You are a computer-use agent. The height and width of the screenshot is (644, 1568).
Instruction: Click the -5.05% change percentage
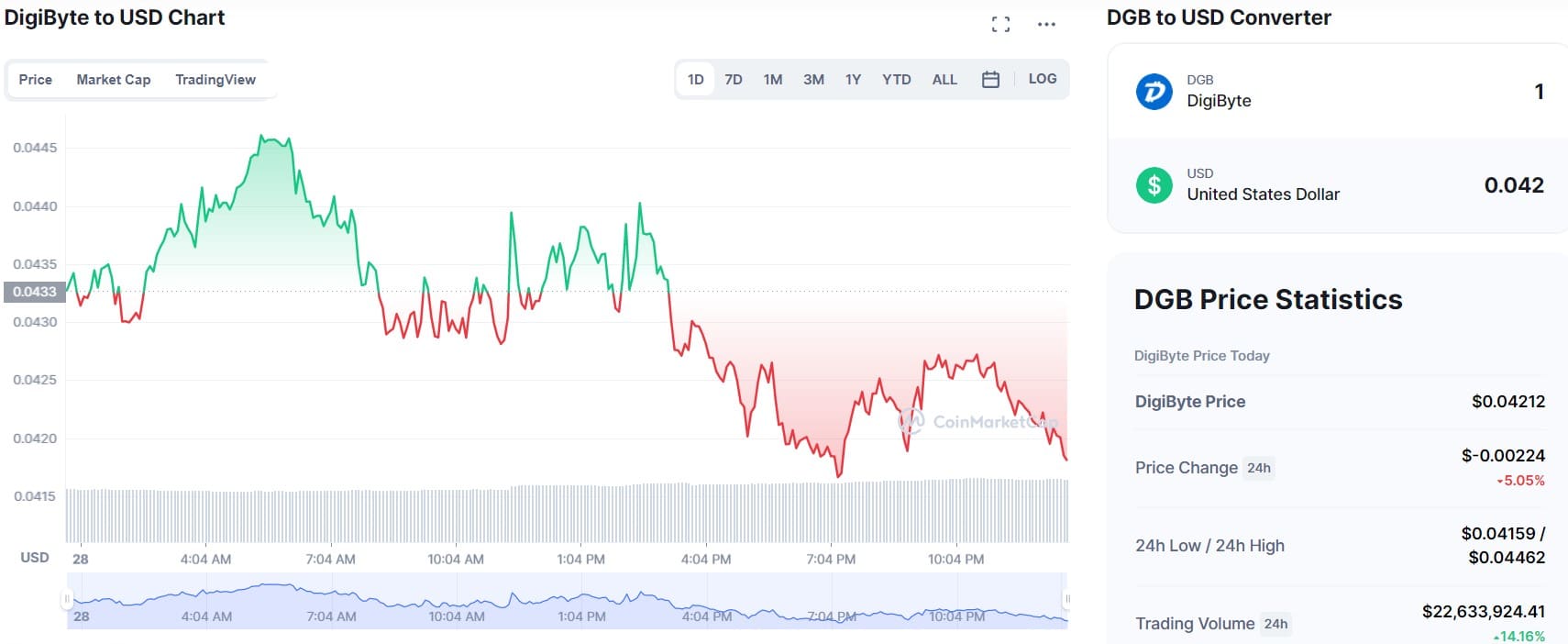1521,481
